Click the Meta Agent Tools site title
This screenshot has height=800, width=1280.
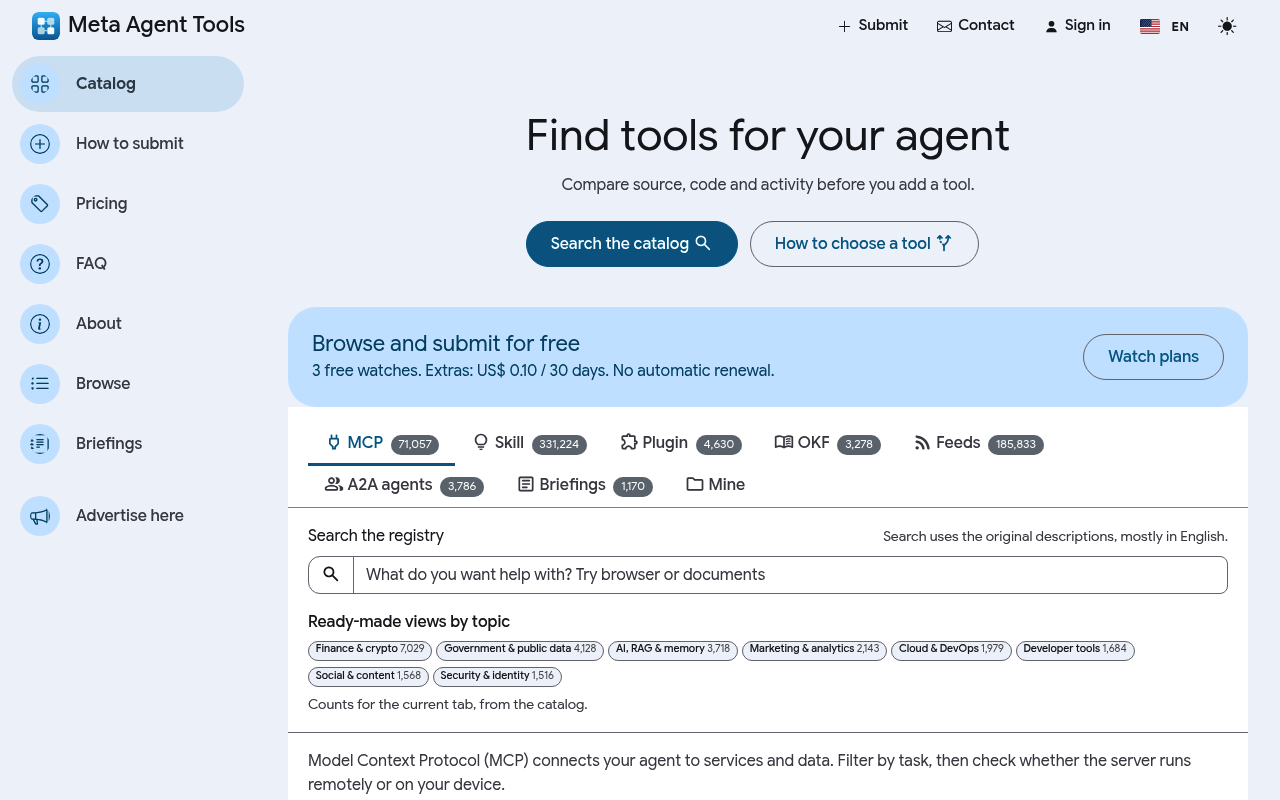click(156, 26)
